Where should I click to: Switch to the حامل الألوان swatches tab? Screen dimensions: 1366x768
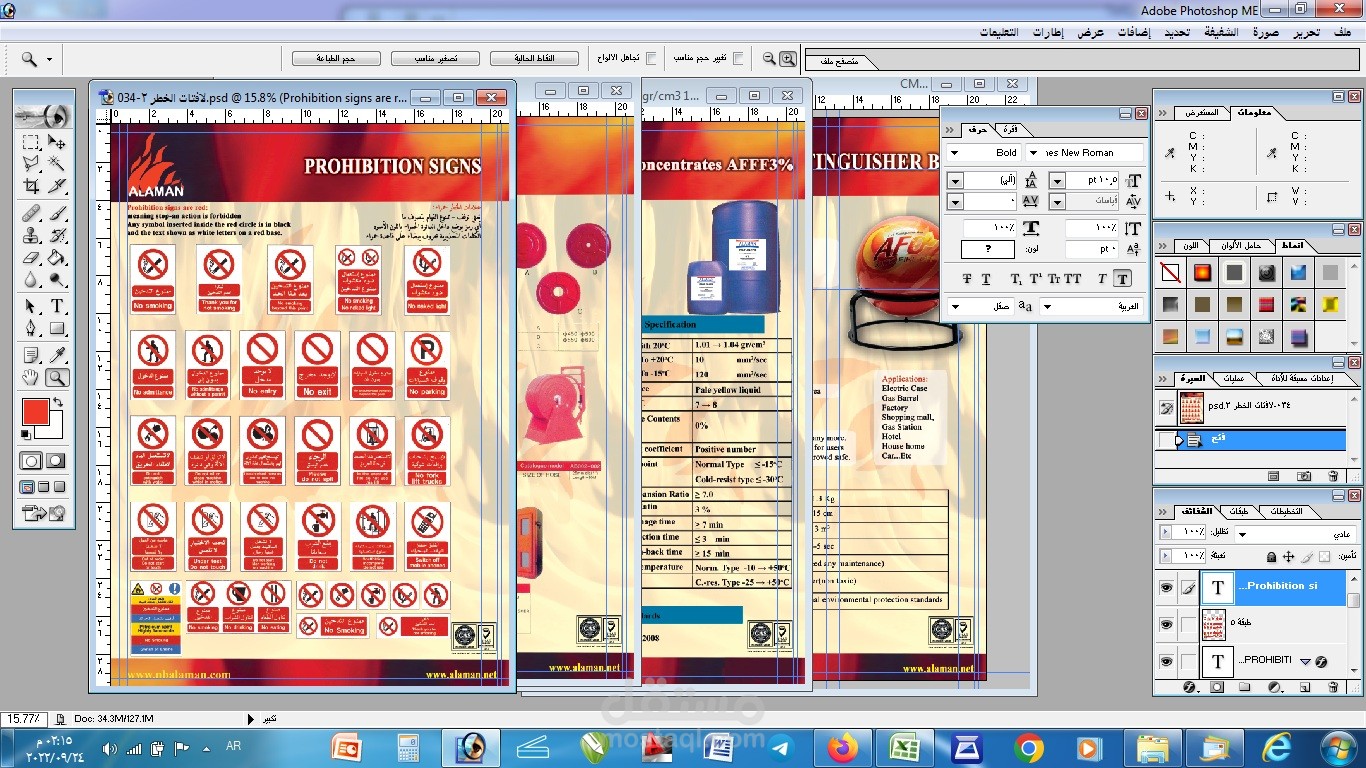pos(1242,246)
